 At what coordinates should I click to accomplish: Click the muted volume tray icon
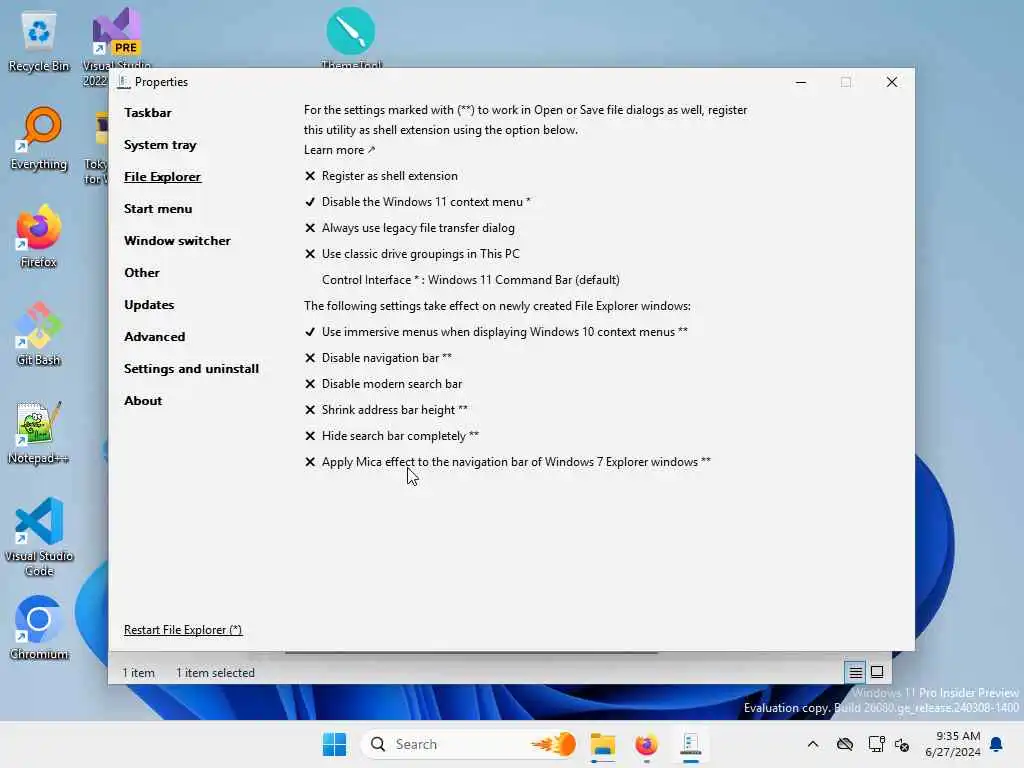902,744
